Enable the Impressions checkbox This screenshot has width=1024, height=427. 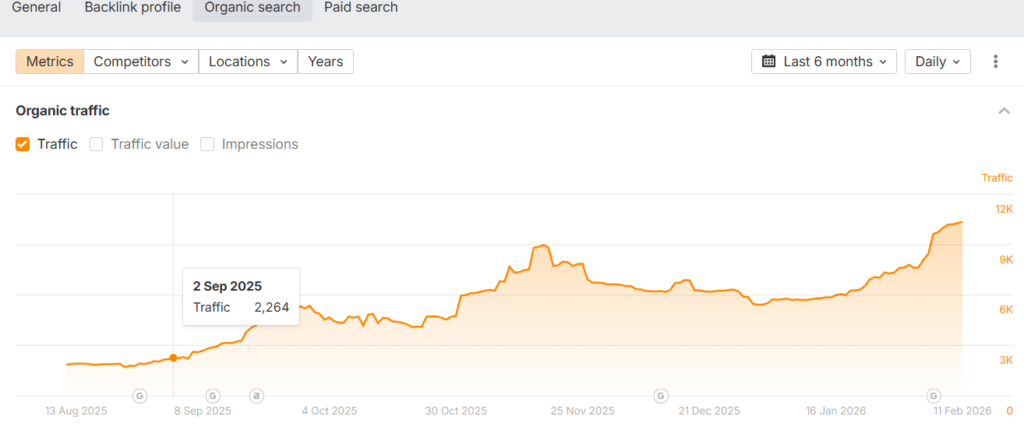coord(208,144)
